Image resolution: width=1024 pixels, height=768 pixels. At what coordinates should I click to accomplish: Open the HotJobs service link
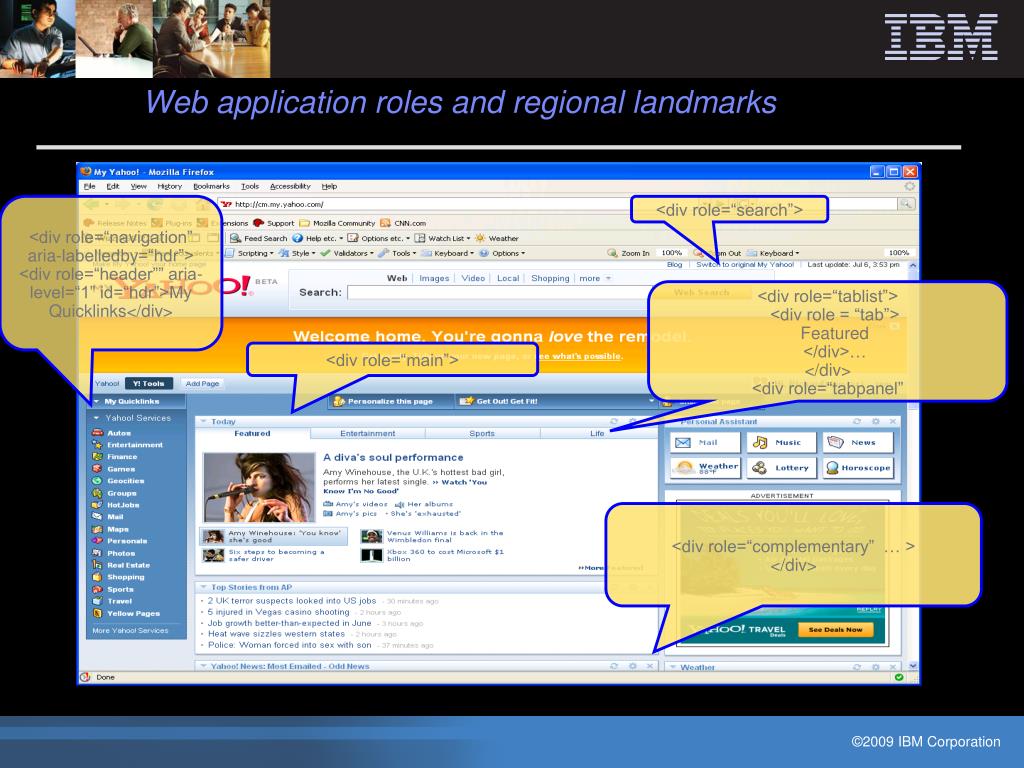point(123,505)
